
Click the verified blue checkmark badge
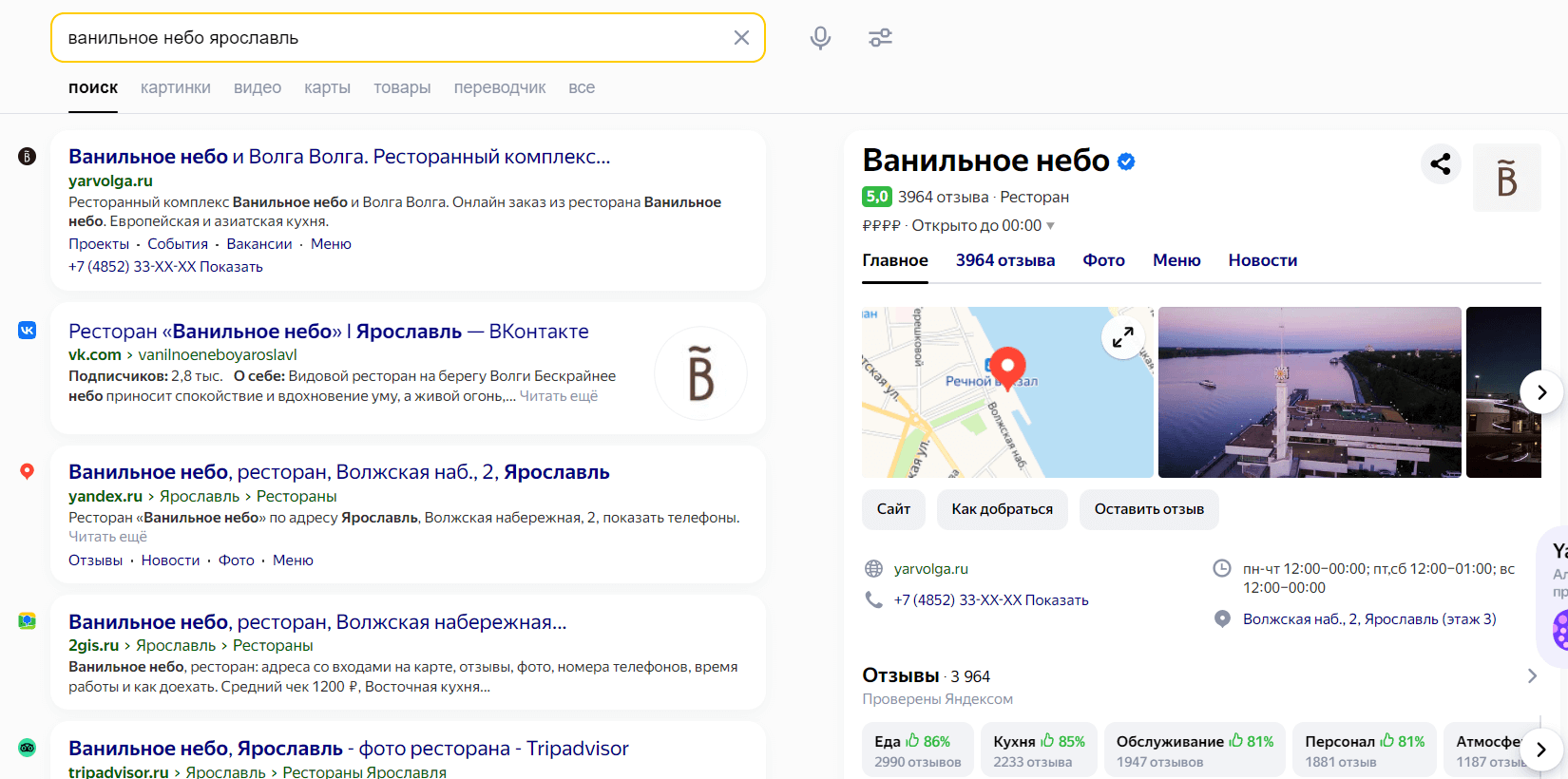click(1126, 161)
